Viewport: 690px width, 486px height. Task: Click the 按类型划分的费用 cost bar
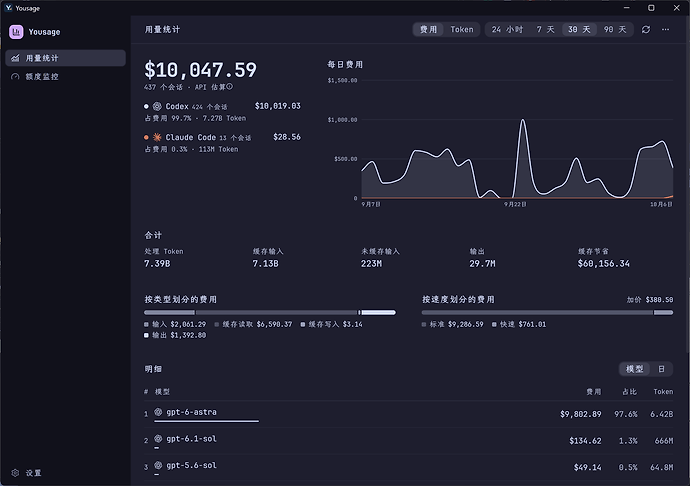point(270,313)
